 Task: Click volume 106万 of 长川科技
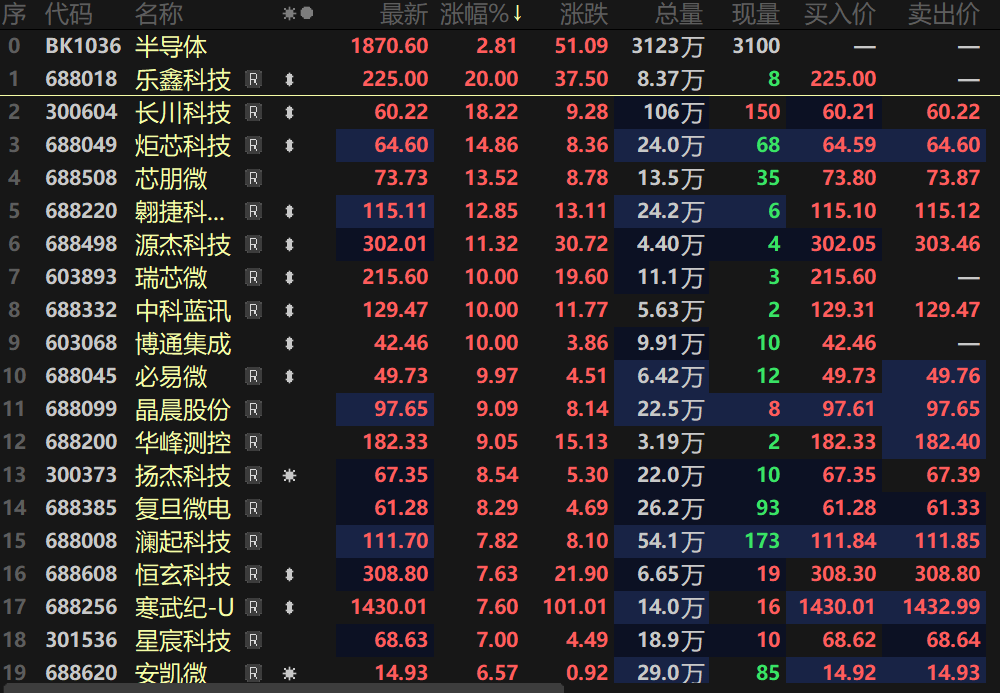pyautogui.click(x=673, y=113)
